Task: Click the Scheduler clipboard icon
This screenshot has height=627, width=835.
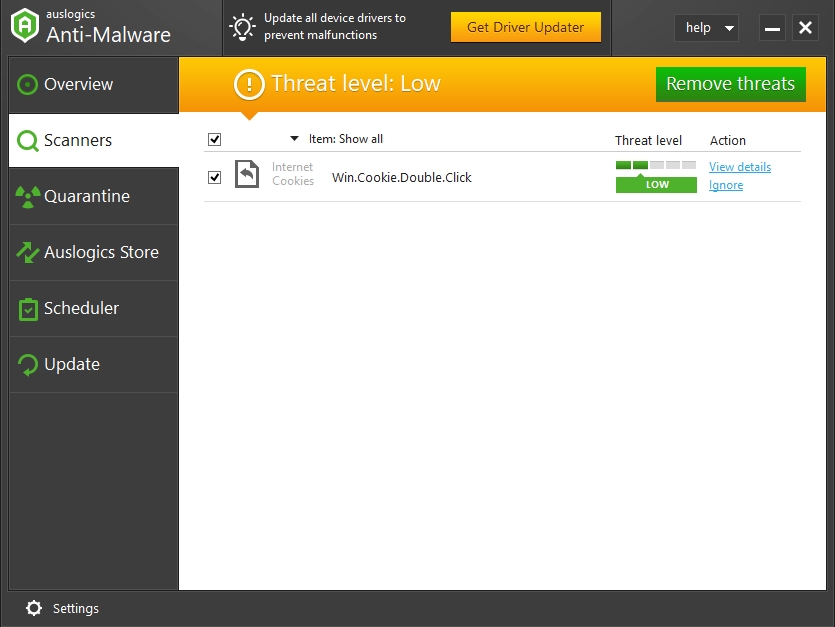Action: point(28,309)
